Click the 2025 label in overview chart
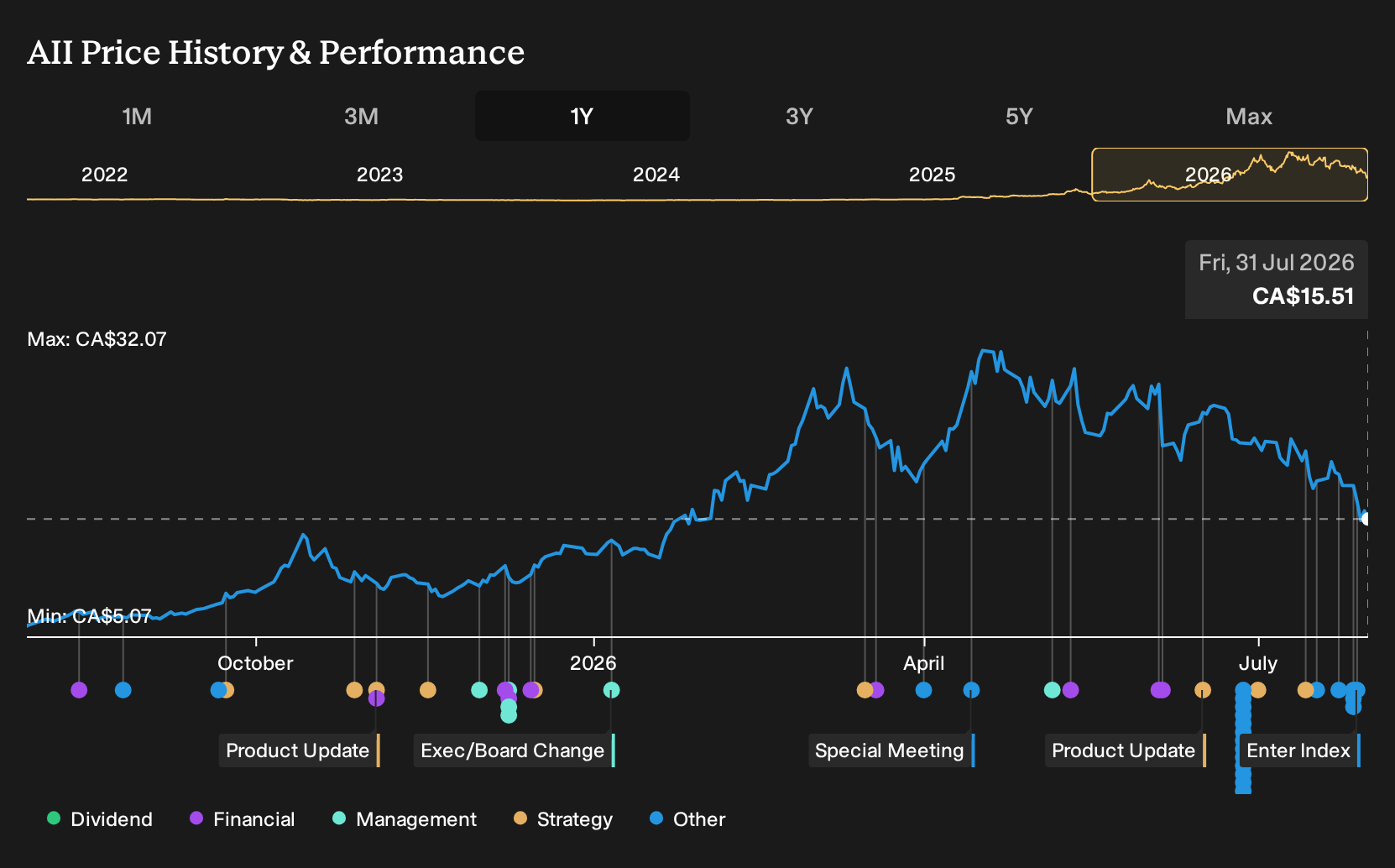This screenshot has height=868, width=1395. point(932,175)
